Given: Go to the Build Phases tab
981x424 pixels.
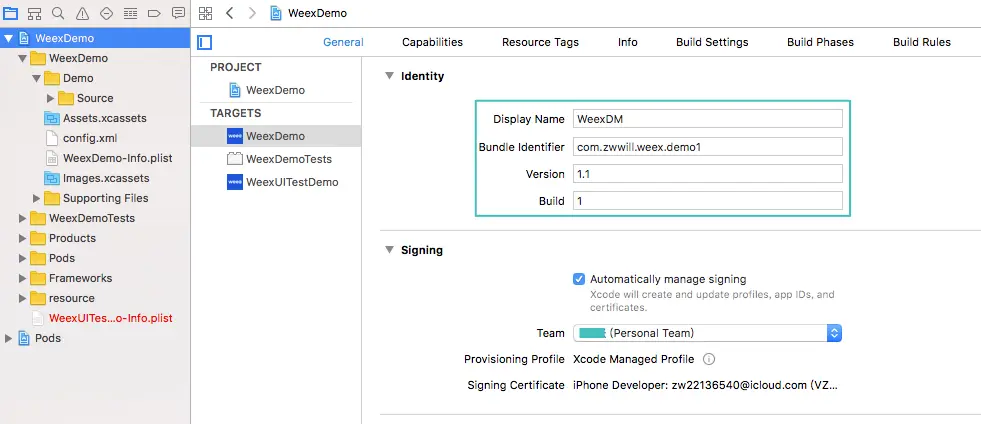Looking at the screenshot, I should 820,43.
